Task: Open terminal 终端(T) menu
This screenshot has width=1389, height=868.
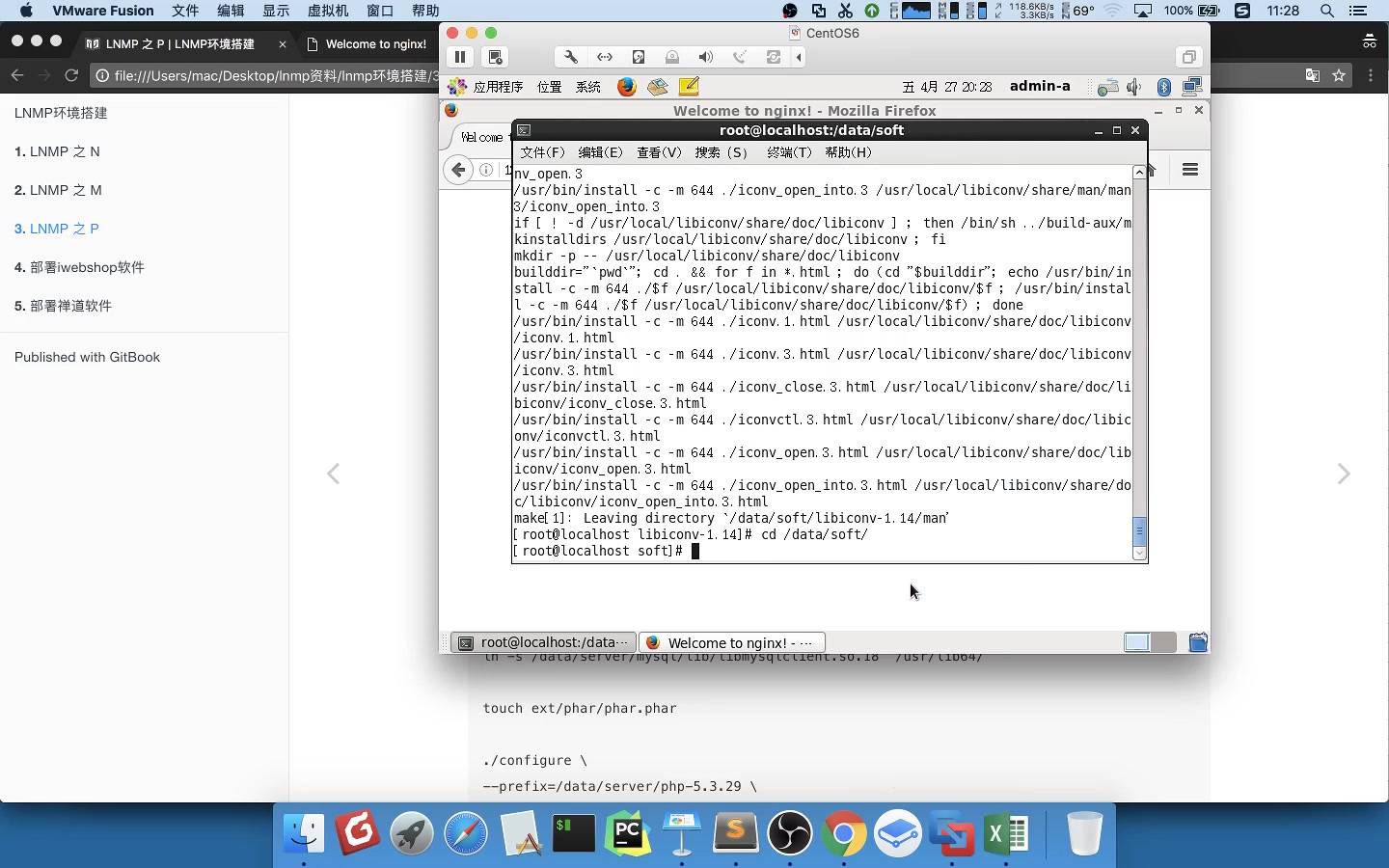Action: 789,152
